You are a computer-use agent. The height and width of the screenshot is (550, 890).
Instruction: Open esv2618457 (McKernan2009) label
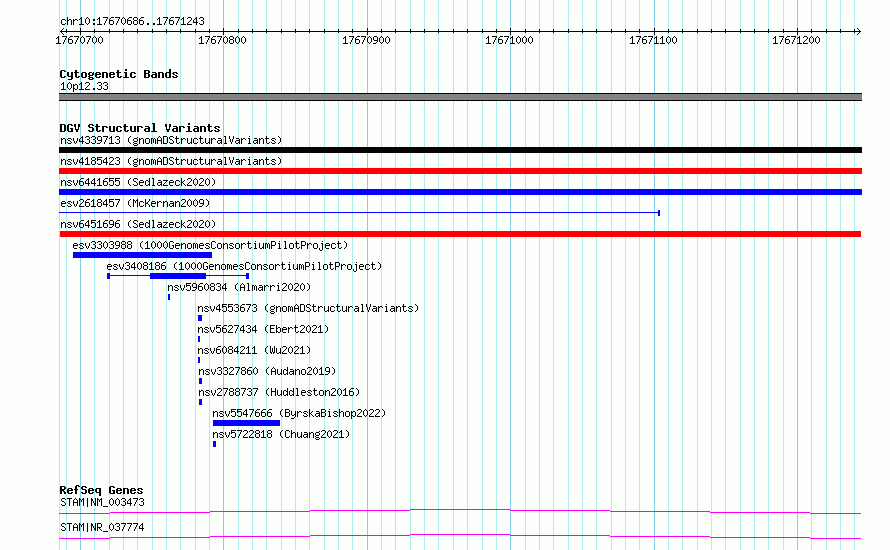click(x=135, y=203)
